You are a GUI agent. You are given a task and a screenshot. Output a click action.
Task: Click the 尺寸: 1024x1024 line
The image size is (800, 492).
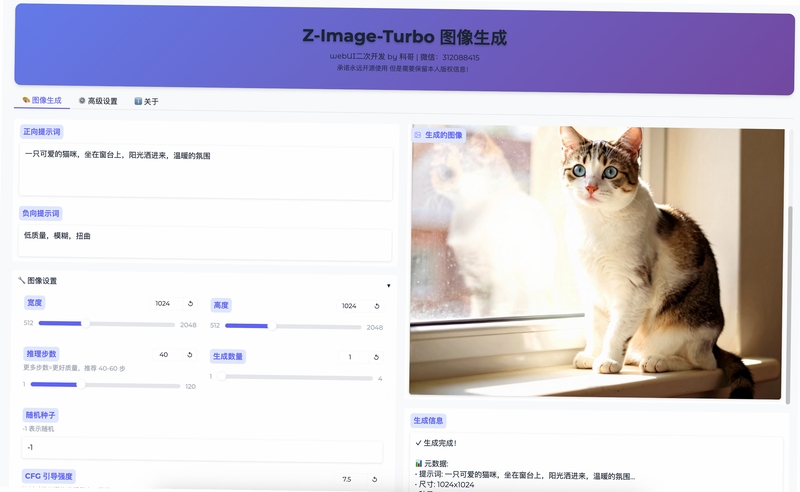[445, 484]
